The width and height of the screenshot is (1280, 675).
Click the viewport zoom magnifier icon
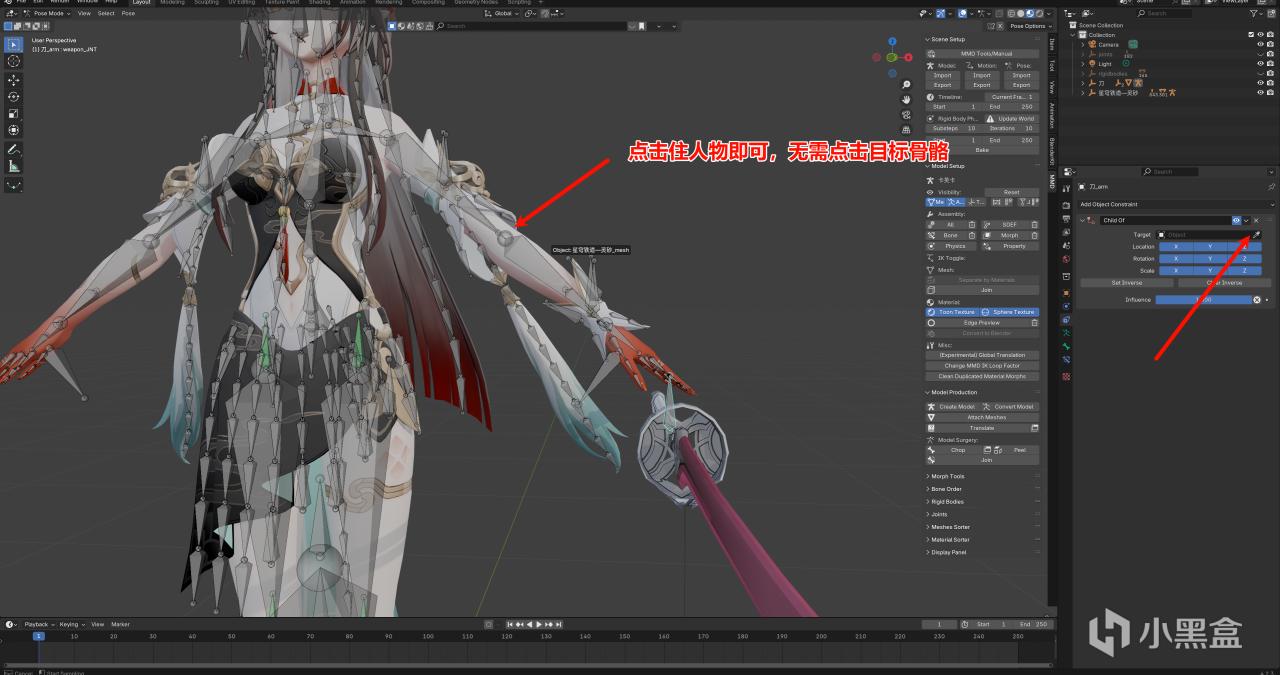pyautogui.click(x=906, y=85)
